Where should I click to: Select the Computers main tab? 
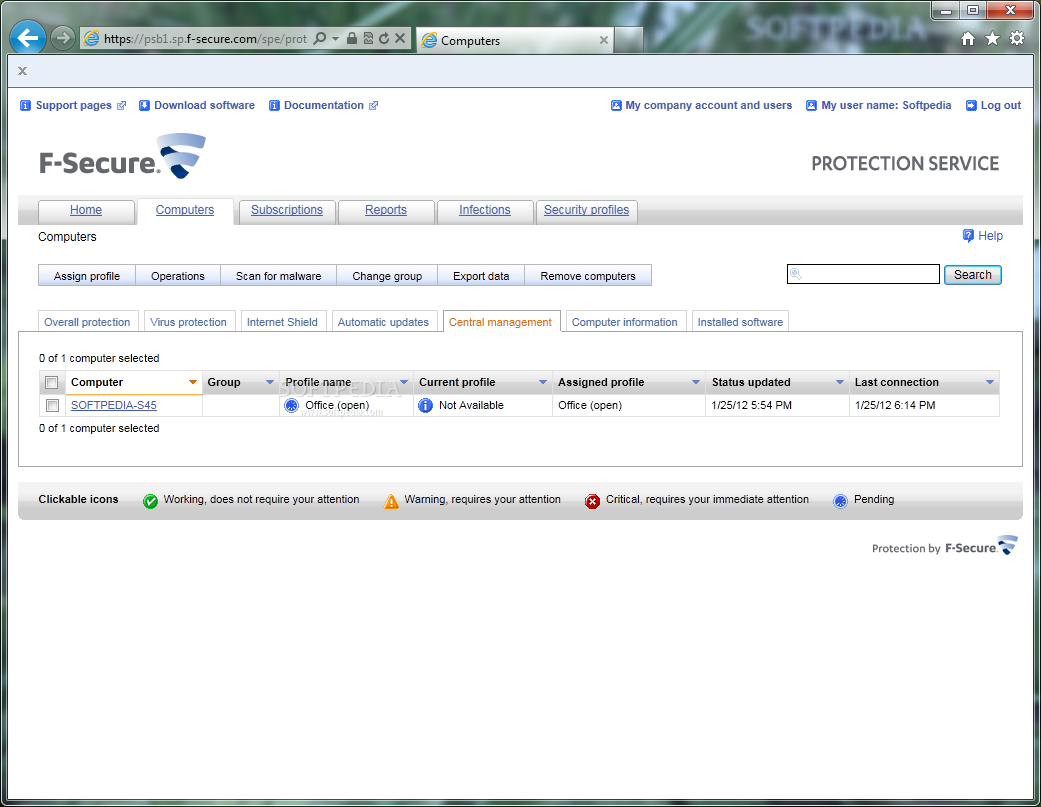[185, 210]
